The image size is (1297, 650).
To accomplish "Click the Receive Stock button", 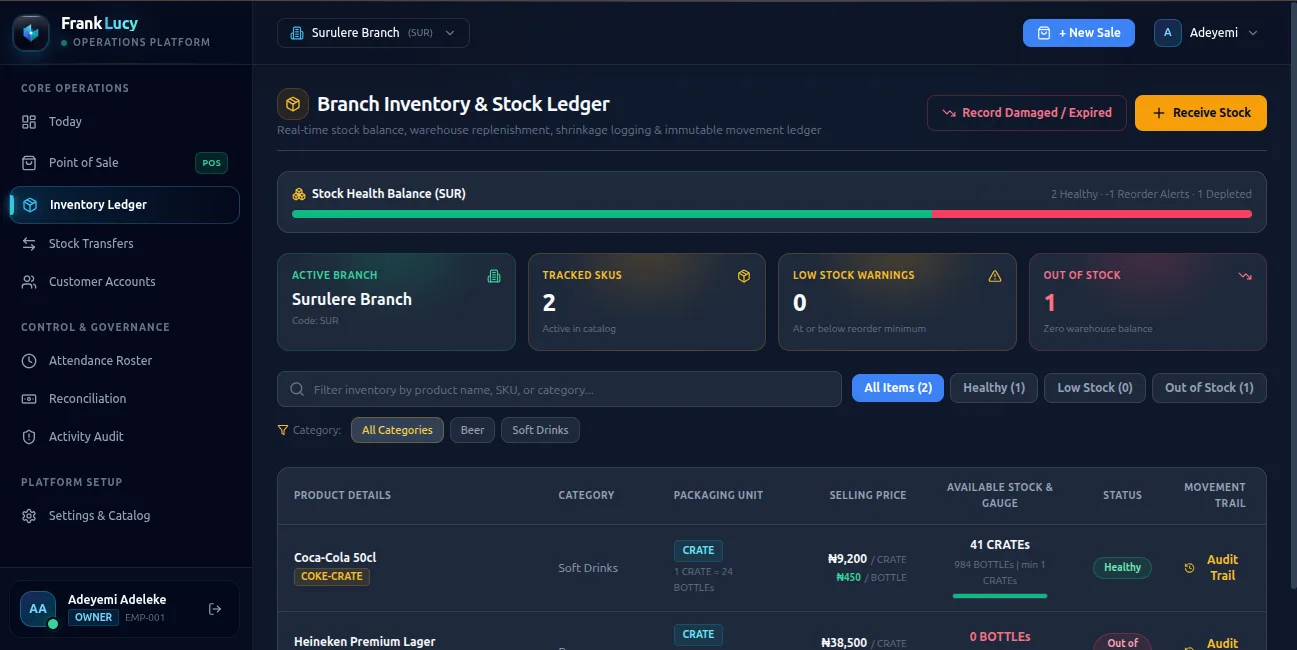I will (x=1201, y=113).
